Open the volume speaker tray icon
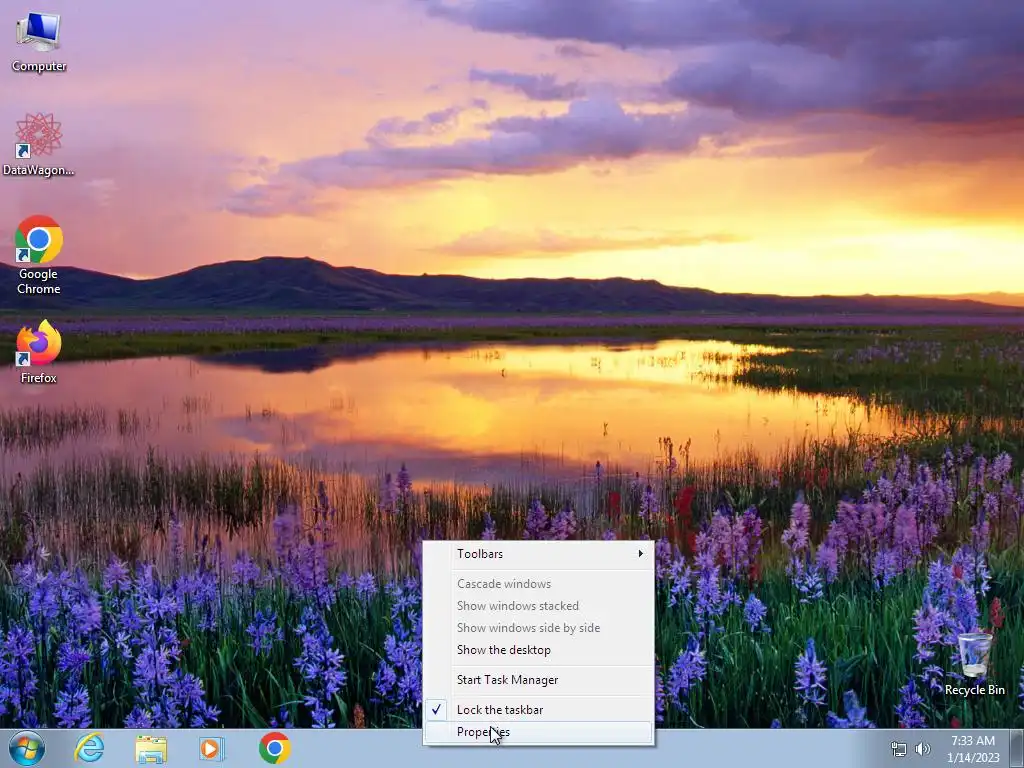The image size is (1024, 768). click(923, 749)
